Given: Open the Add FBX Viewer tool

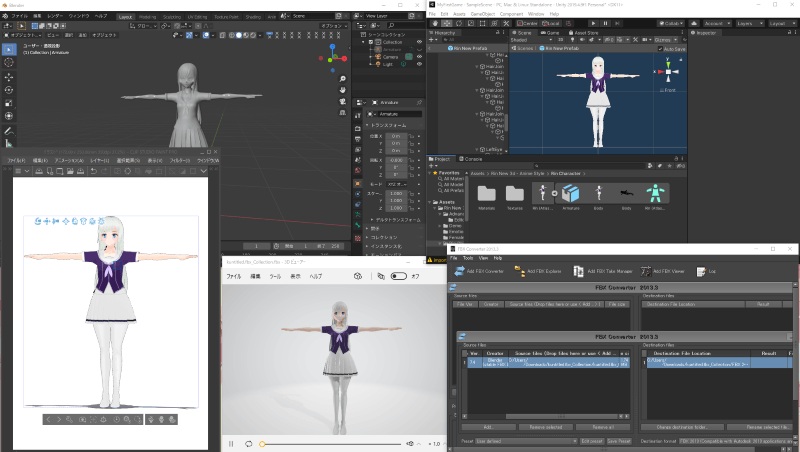Looking at the screenshot, I should (658, 271).
